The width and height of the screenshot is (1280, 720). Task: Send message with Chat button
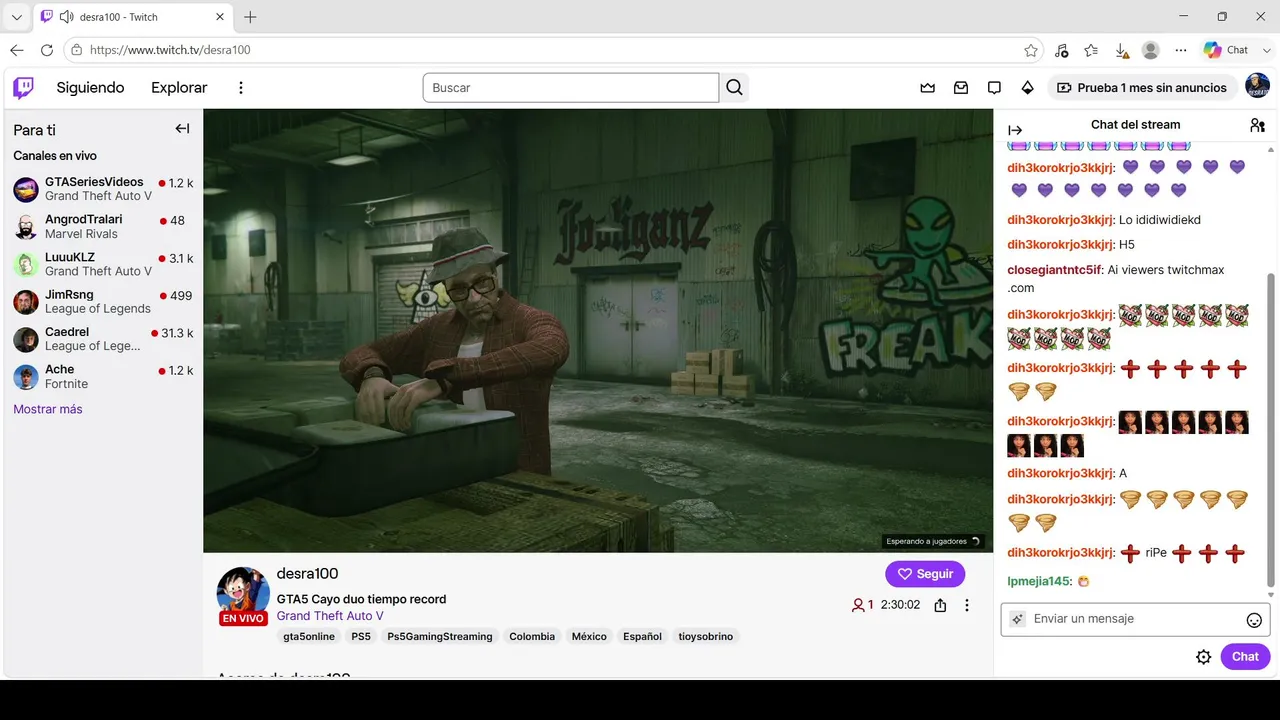[1245, 657]
